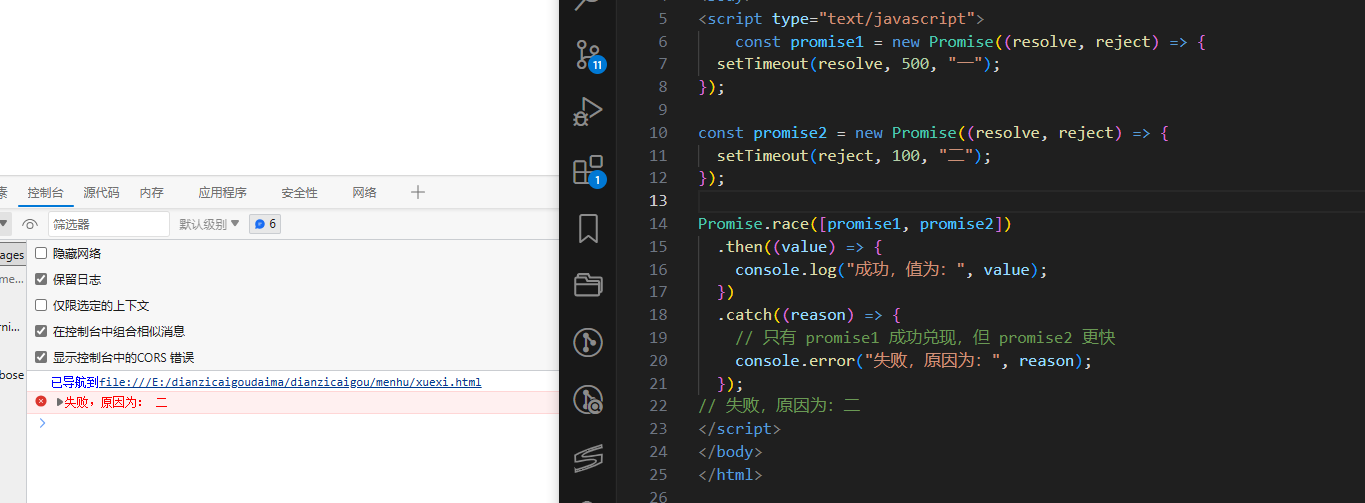Click the .then((value) call on line 15
Screen dimensions: 1365x503
[785, 247]
